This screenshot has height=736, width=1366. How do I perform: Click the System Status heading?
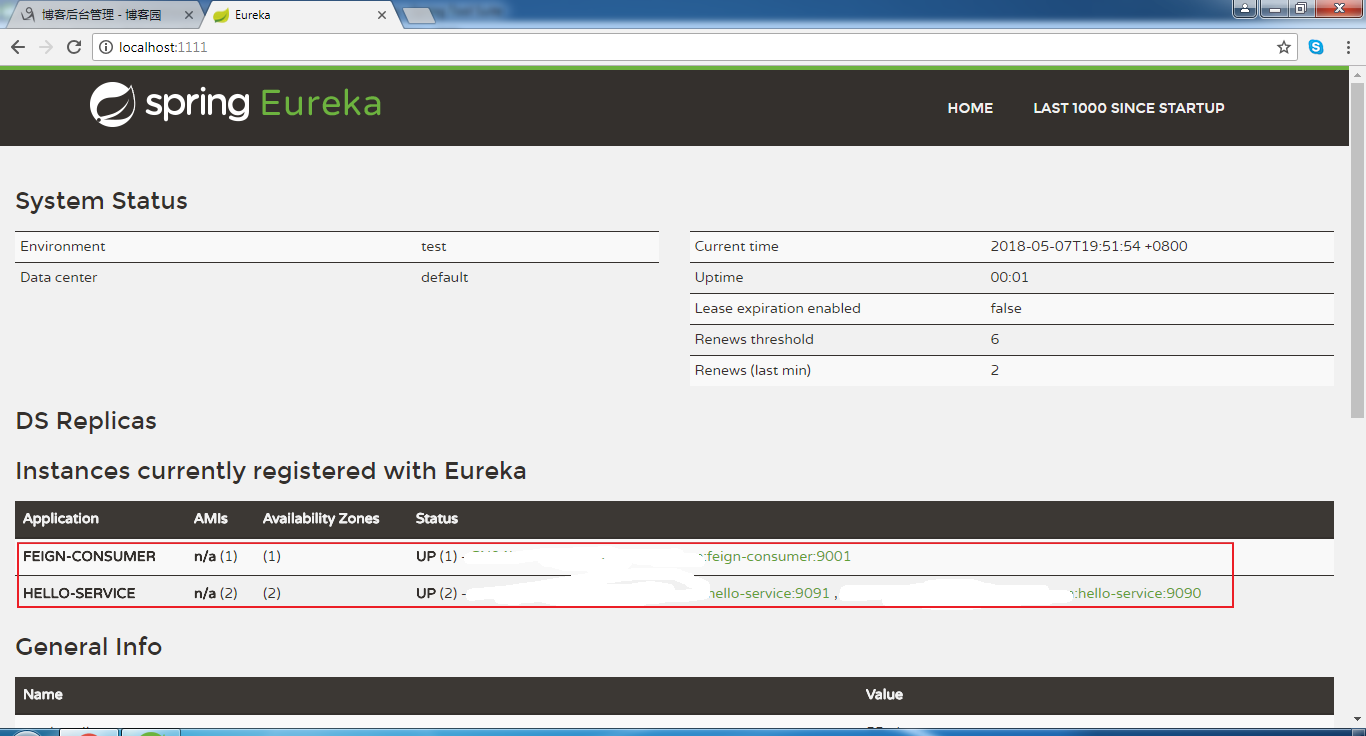(x=101, y=201)
